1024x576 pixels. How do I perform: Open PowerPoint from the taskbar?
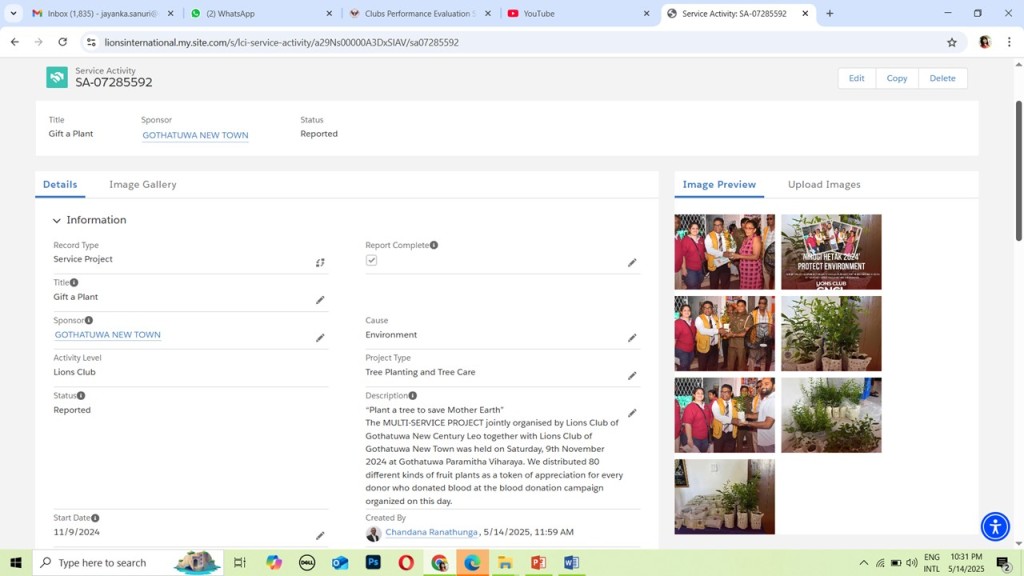538,562
